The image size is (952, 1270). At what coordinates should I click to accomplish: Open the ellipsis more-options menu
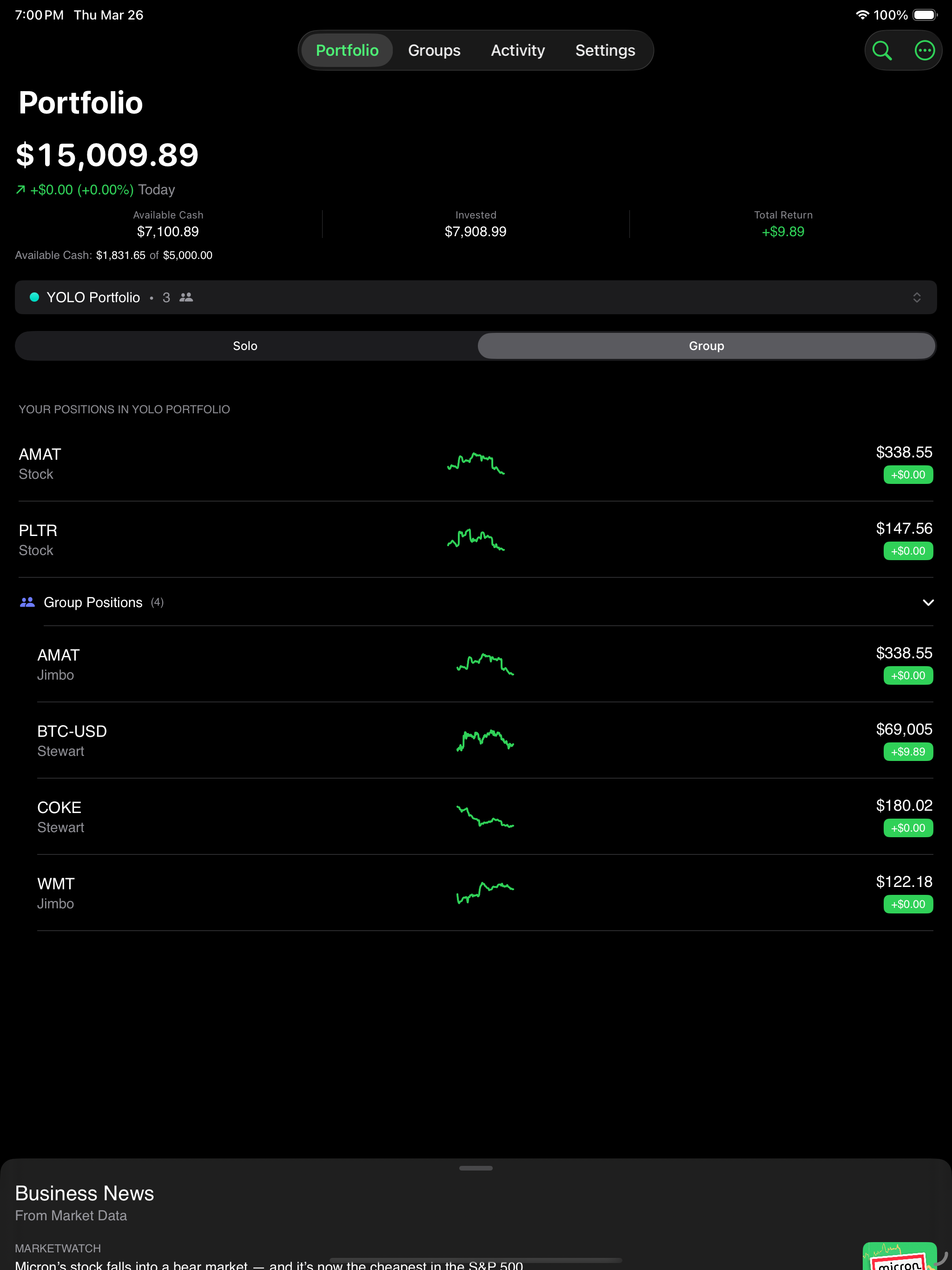tap(925, 50)
